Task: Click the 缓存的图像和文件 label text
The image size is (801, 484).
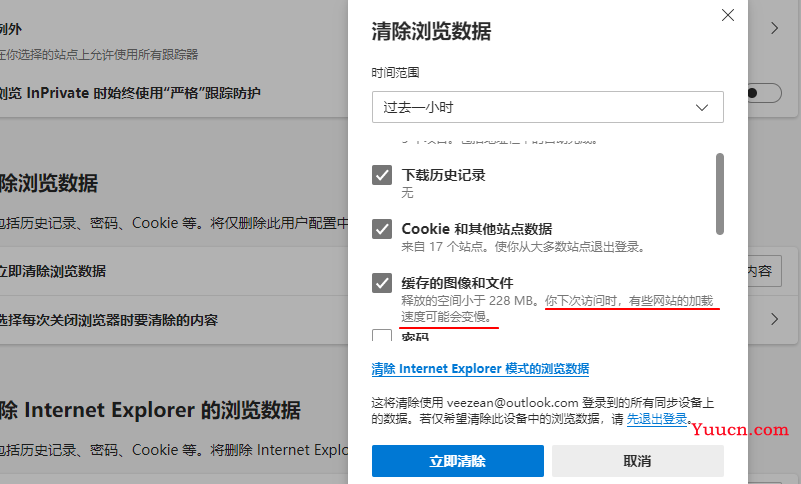Action: 457,283
